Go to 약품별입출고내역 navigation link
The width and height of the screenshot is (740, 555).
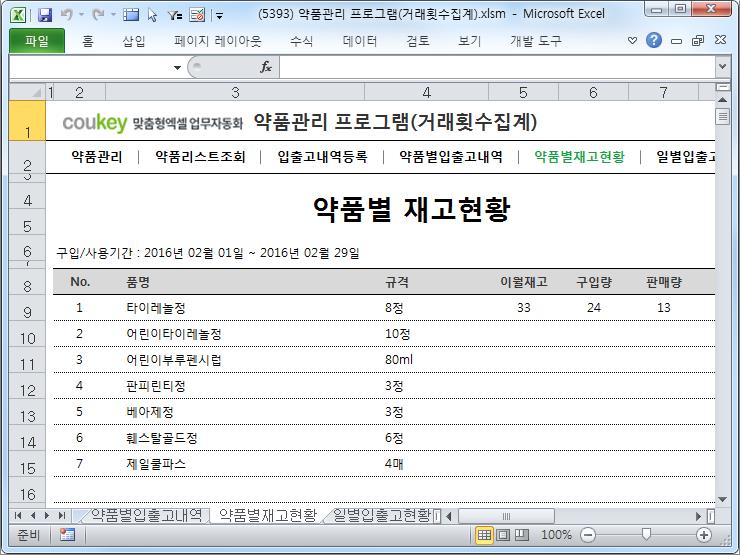point(451,156)
